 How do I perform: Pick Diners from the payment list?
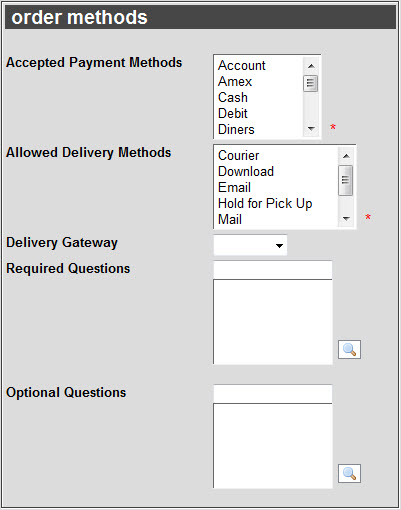tap(236, 129)
